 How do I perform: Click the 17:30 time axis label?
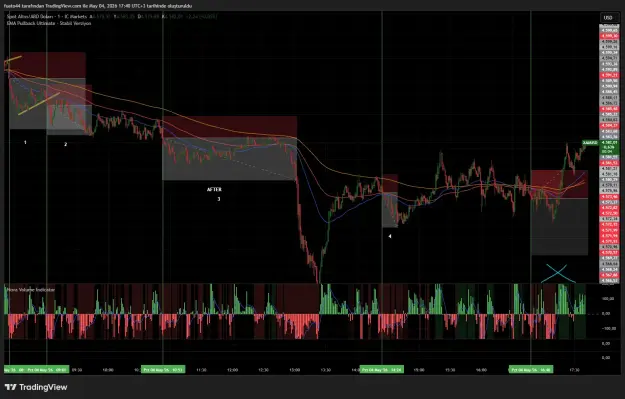coord(574,370)
